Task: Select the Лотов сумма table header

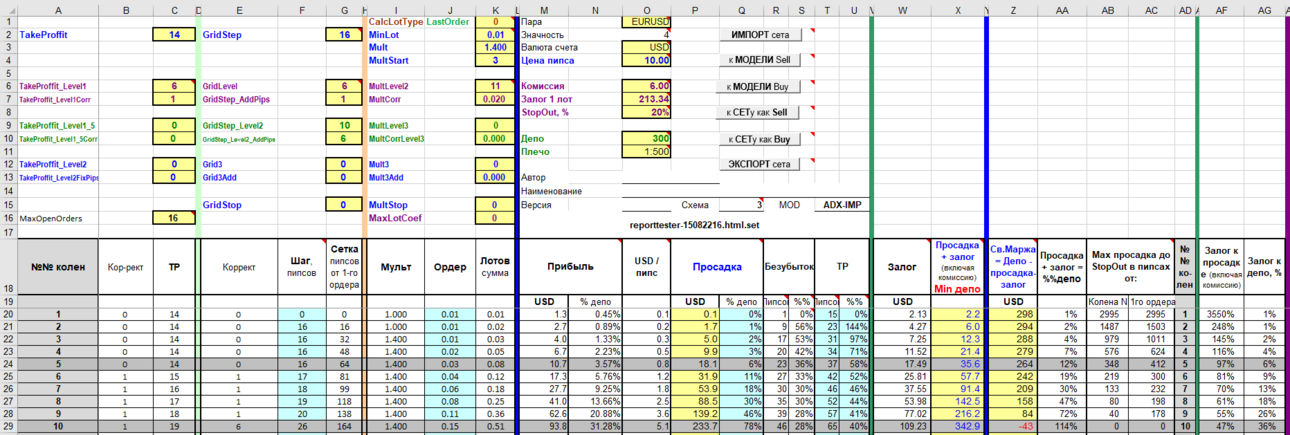Action: (493, 267)
